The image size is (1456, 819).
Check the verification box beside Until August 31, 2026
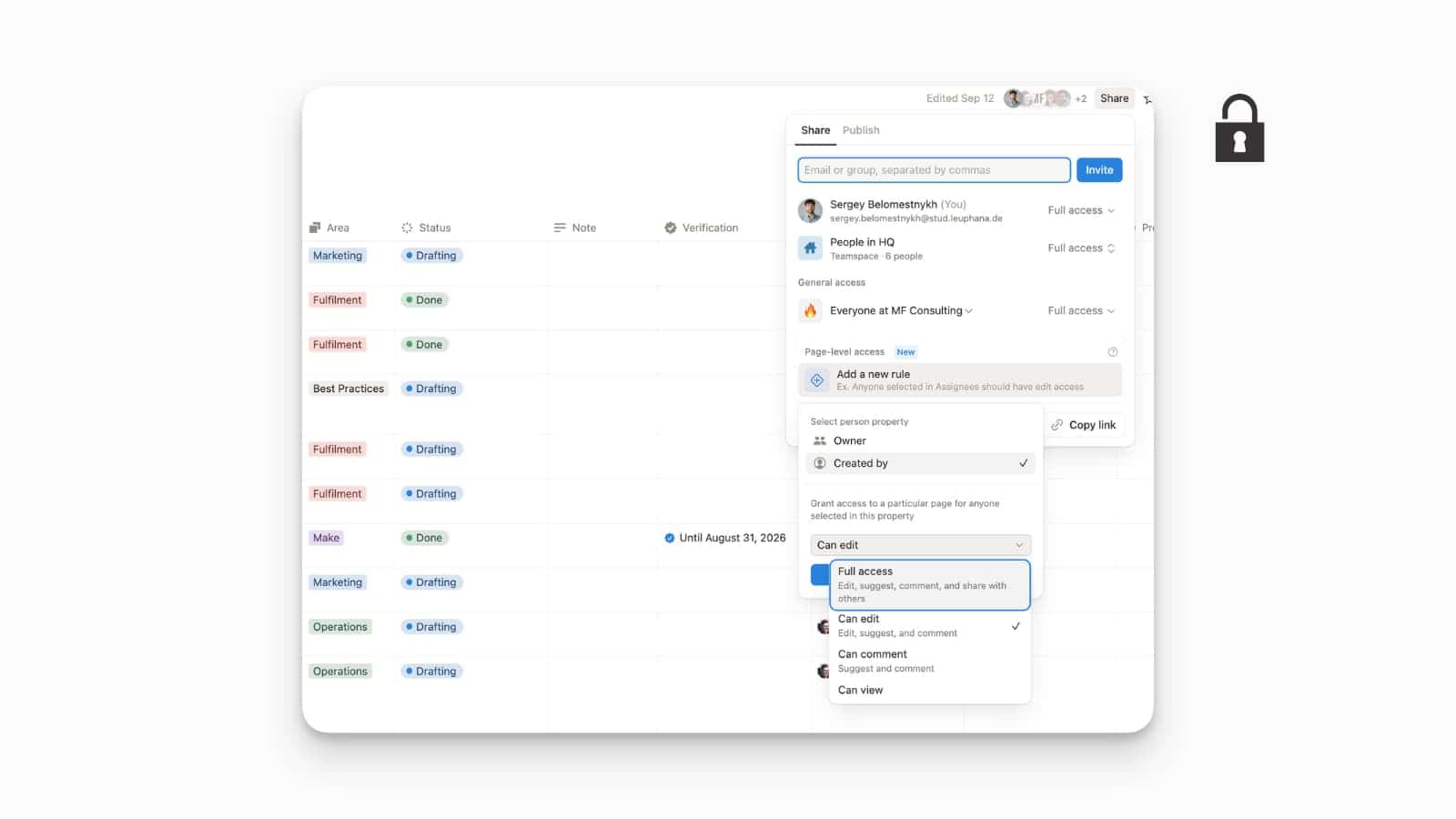pyautogui.click(x=671, y=537)
